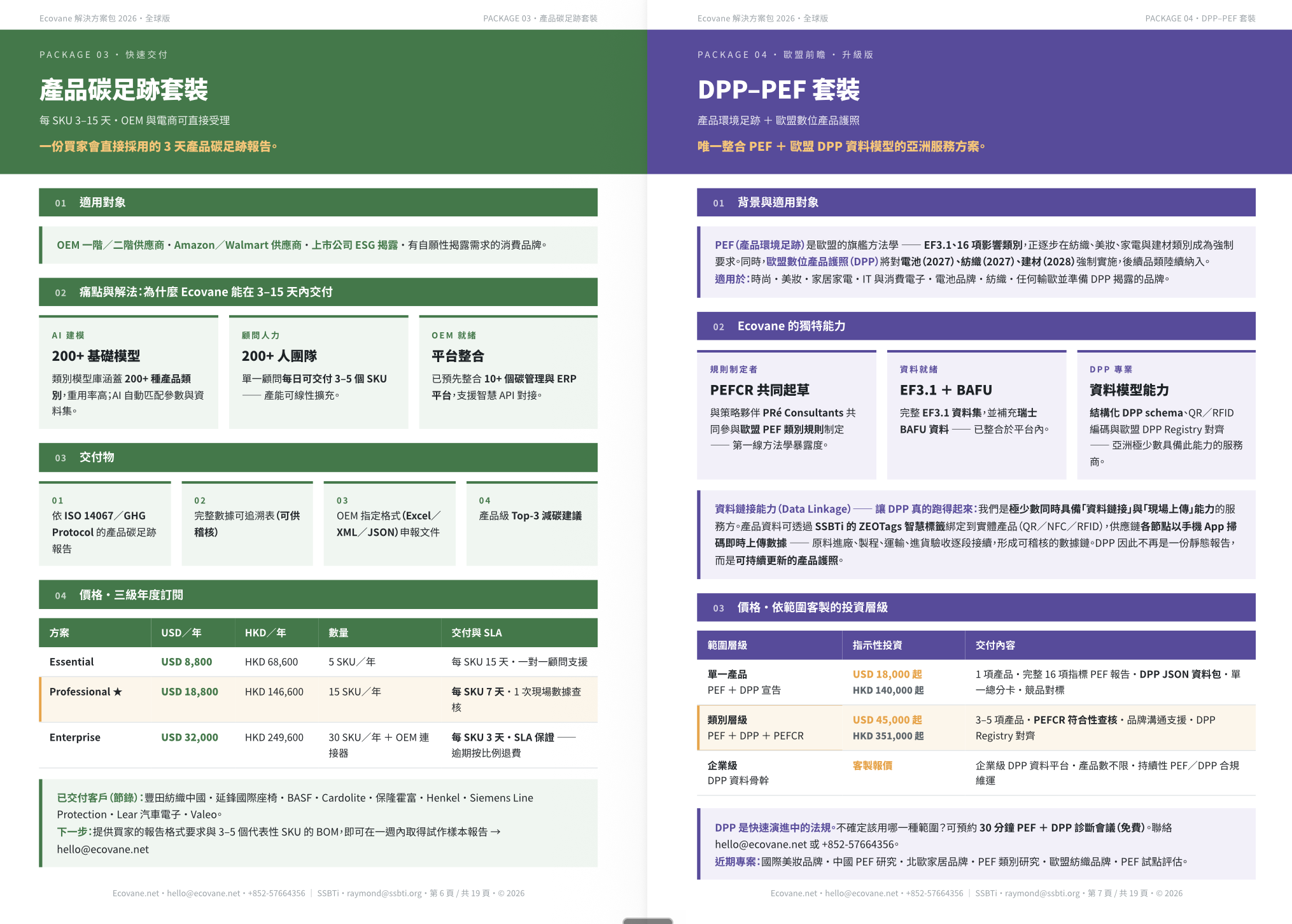Click the EF3.1 + BAFU card heading

[x=946, y=390]
